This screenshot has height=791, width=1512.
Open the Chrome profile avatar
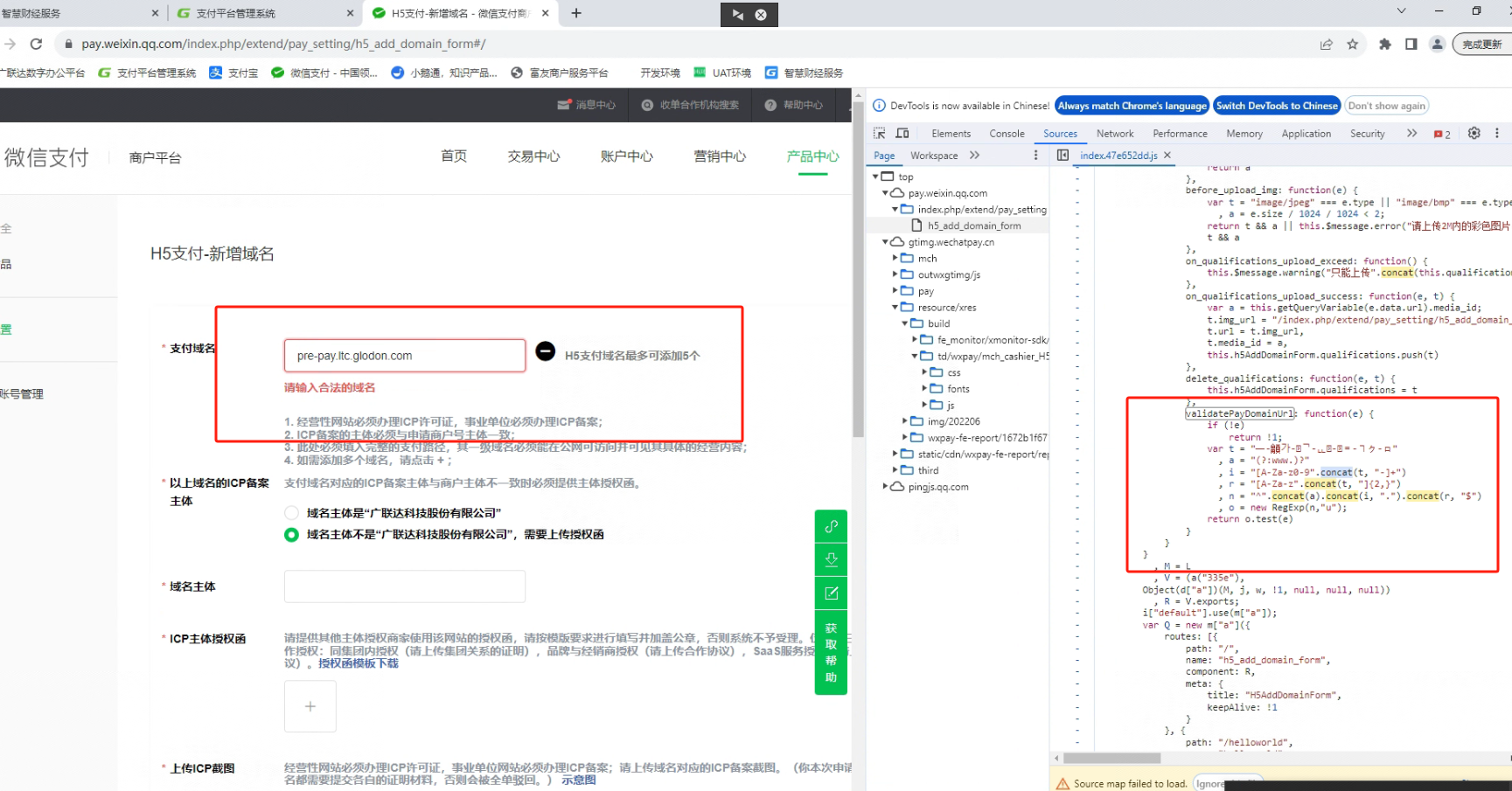(1437, 44)
